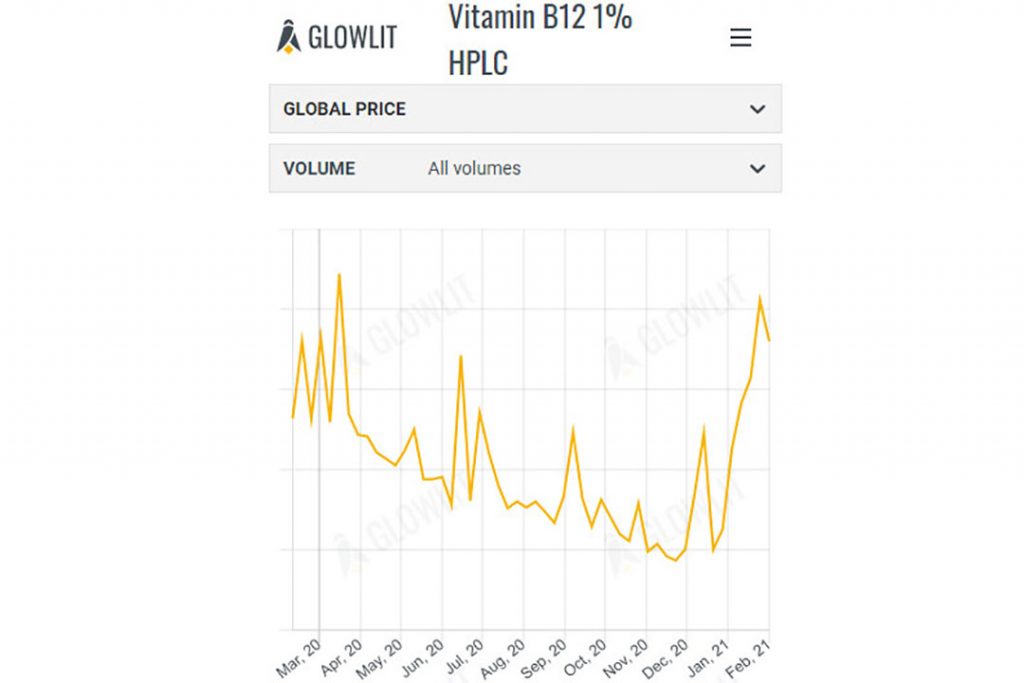The height and width of the screenshot is (683, 1024).
Task: Click the lowest price point near Dec 2020
Action: pyautogui.click(x=676, y=560)
